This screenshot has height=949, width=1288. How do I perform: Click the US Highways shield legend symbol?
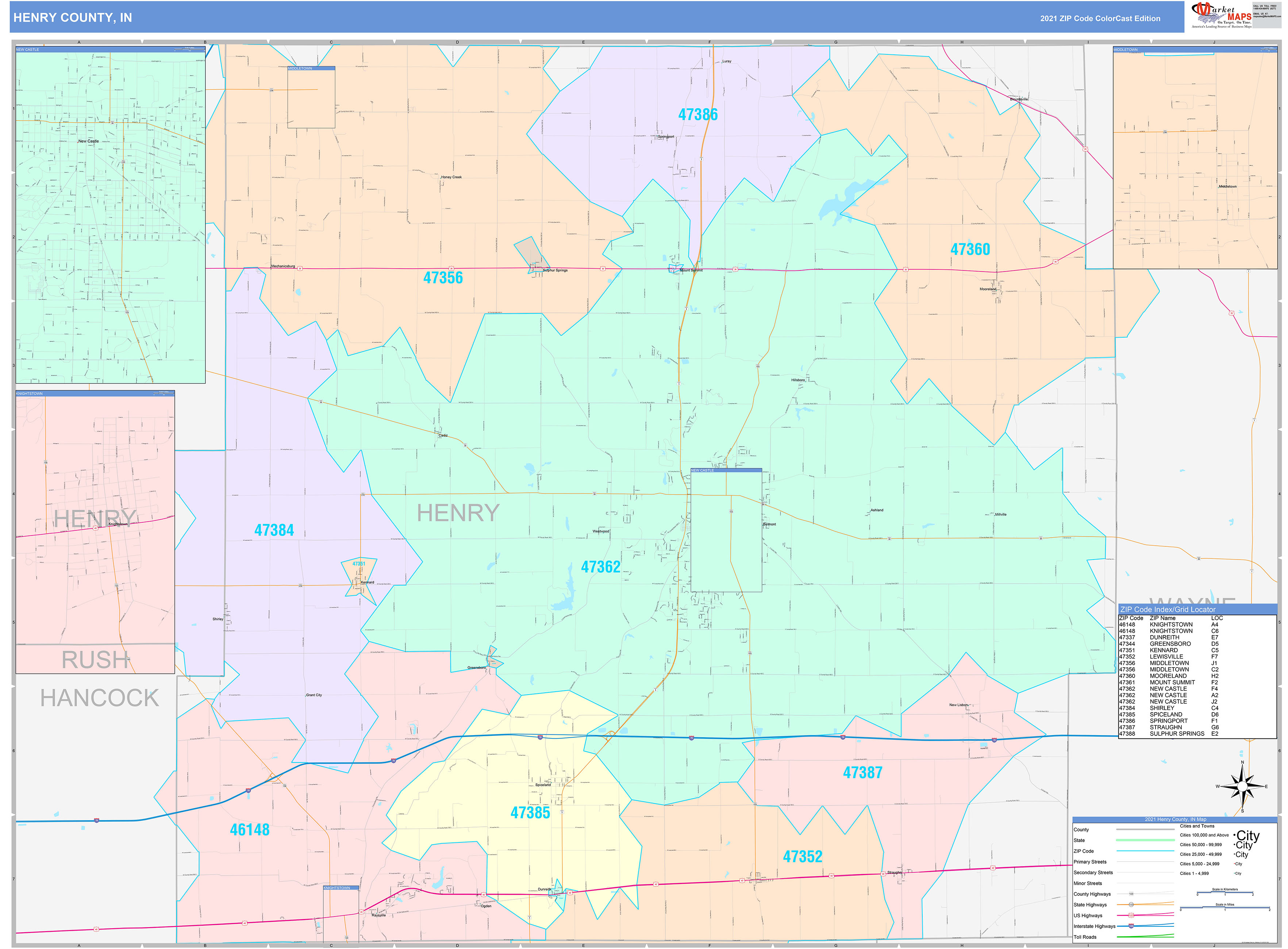coord(1131,915)
